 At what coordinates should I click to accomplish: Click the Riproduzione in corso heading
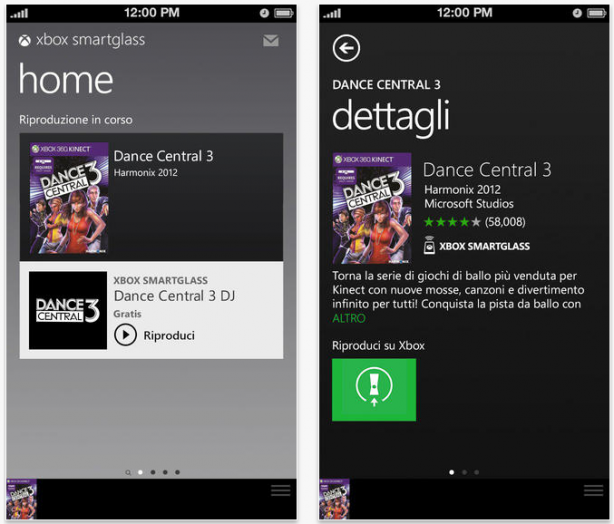76,119
